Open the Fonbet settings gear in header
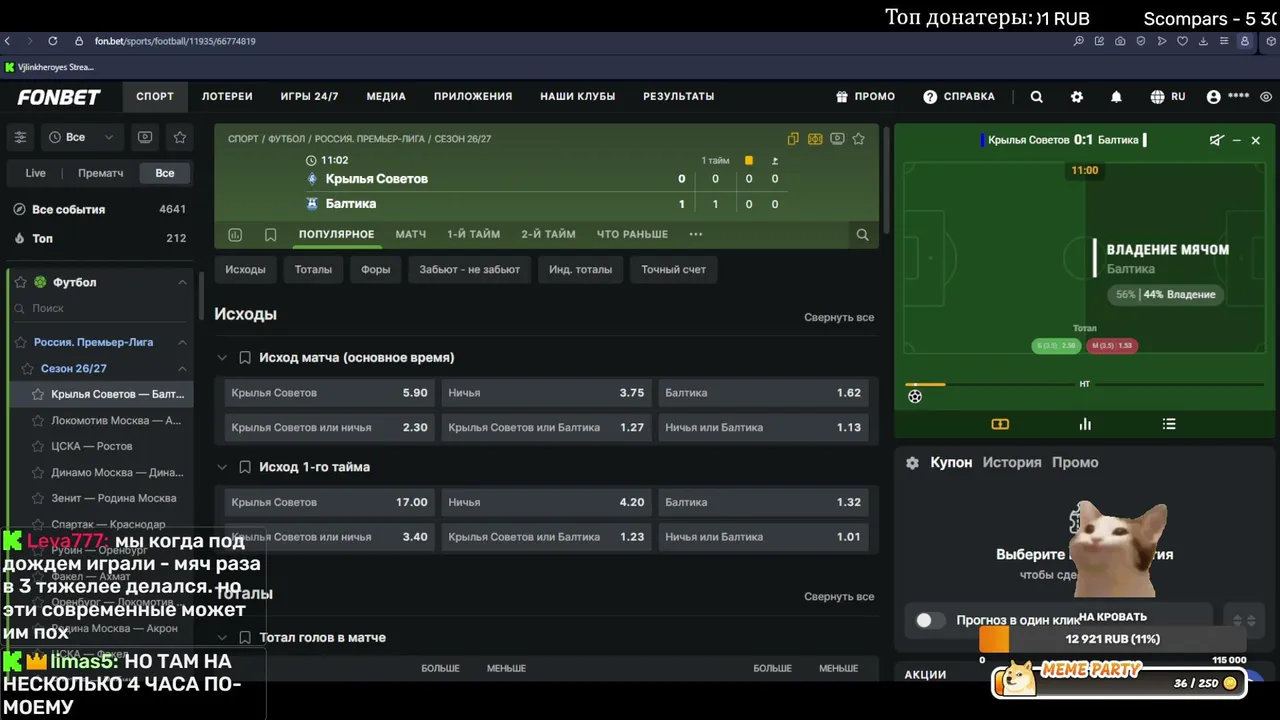 [1077, 97]
